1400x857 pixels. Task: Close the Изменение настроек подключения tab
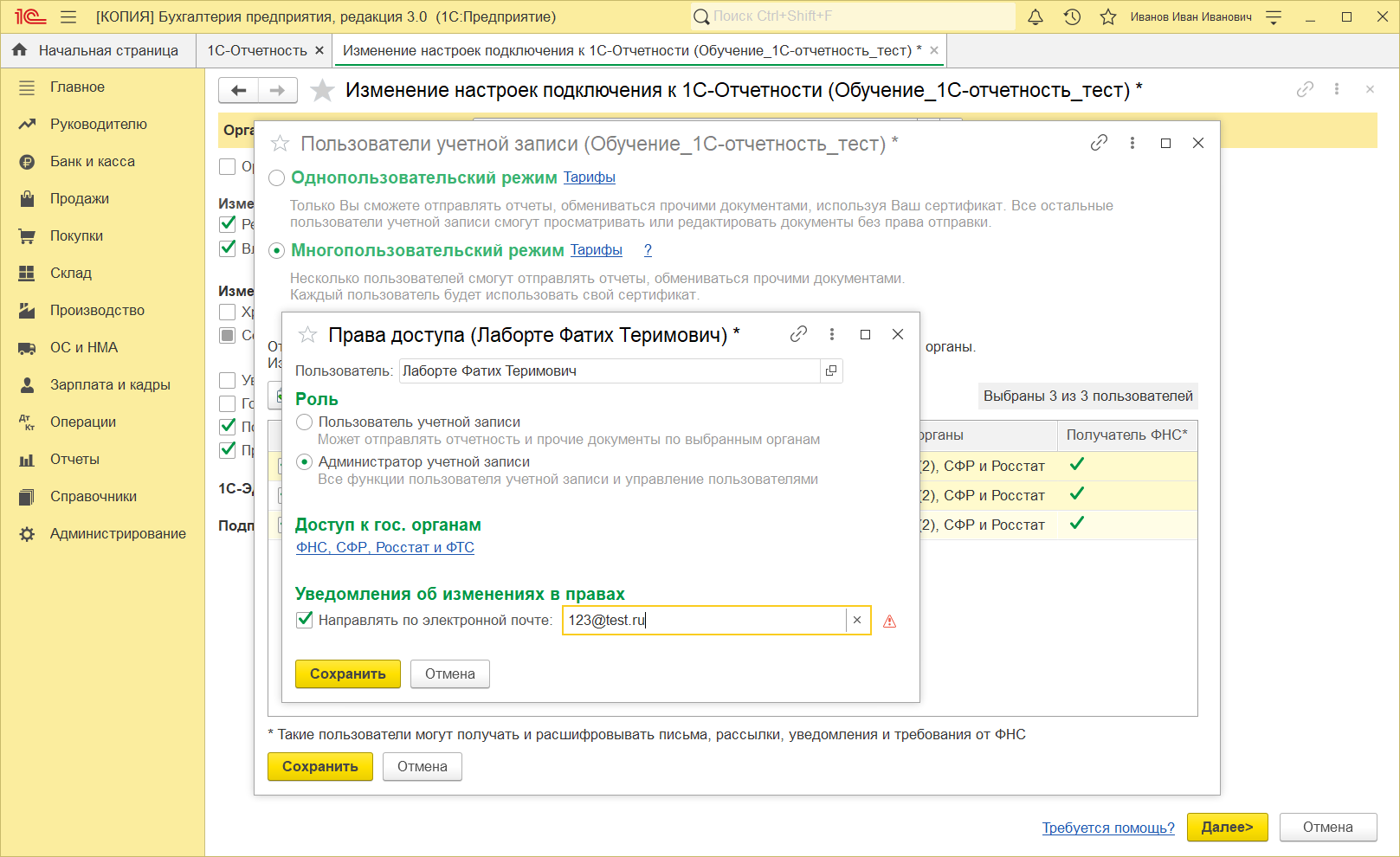[934, 50]
